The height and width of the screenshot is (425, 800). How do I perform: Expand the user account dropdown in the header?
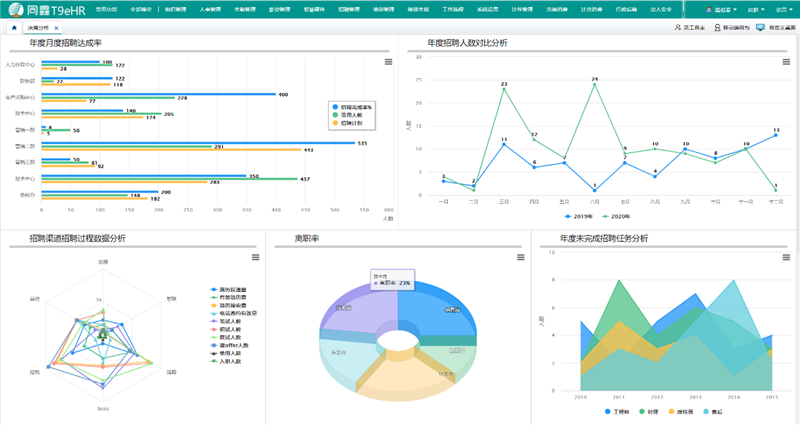tap(727, 9)
